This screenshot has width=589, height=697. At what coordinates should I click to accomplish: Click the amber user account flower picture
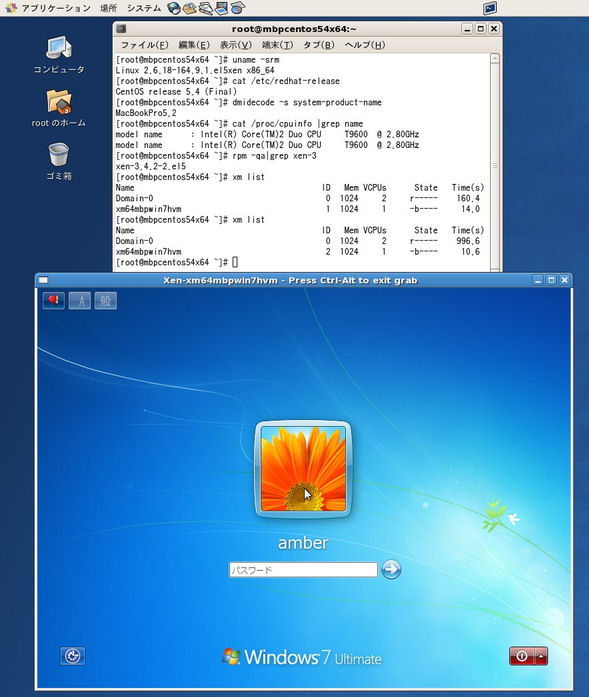303,469
